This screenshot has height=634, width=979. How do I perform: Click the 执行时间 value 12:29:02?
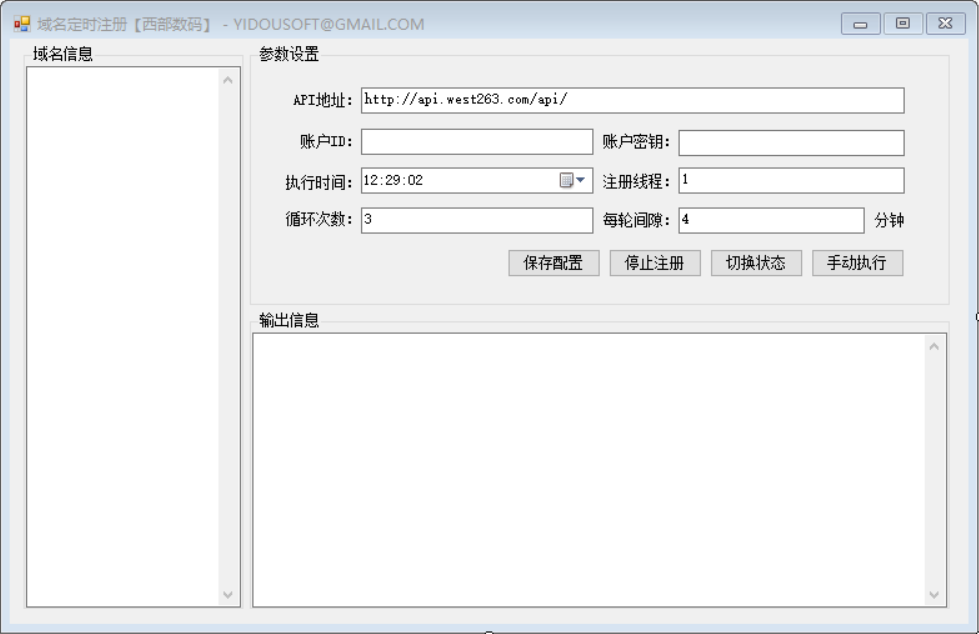pos(393,181)
